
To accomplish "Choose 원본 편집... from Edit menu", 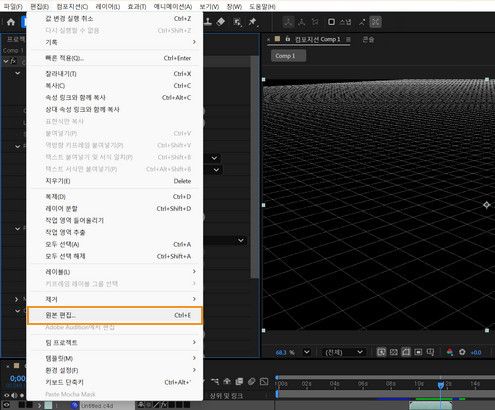I will coord(115,315).
